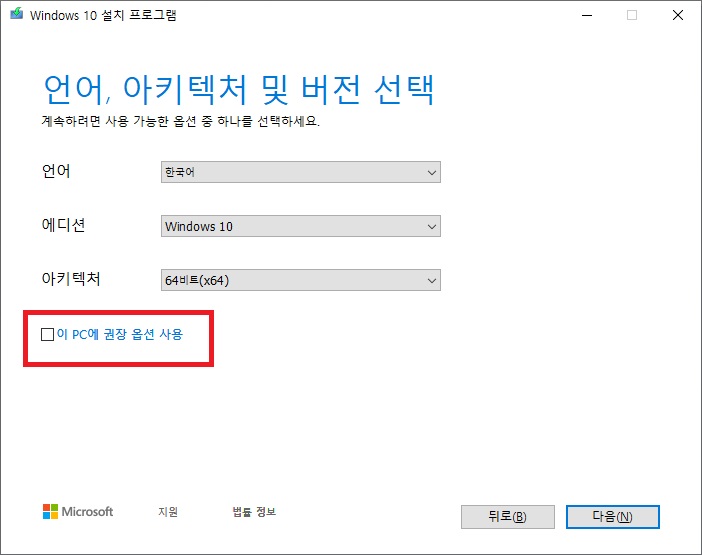Click the Microsoft logo at the bottom
This screenshot has height=555, width=702.
(78, 512)
